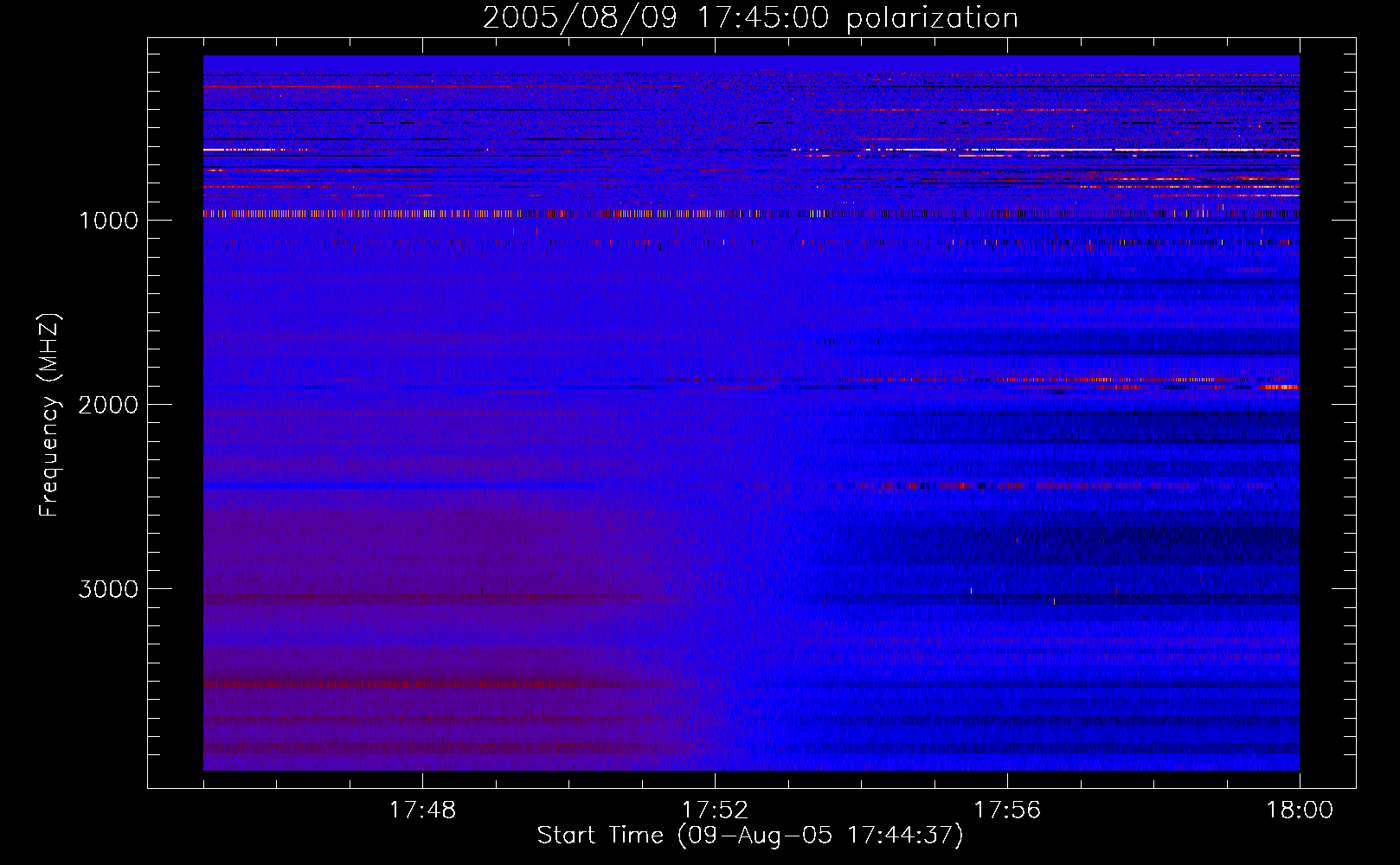
Task: Select the 2000 frequency axis label
Action: [x=108, y=405]
